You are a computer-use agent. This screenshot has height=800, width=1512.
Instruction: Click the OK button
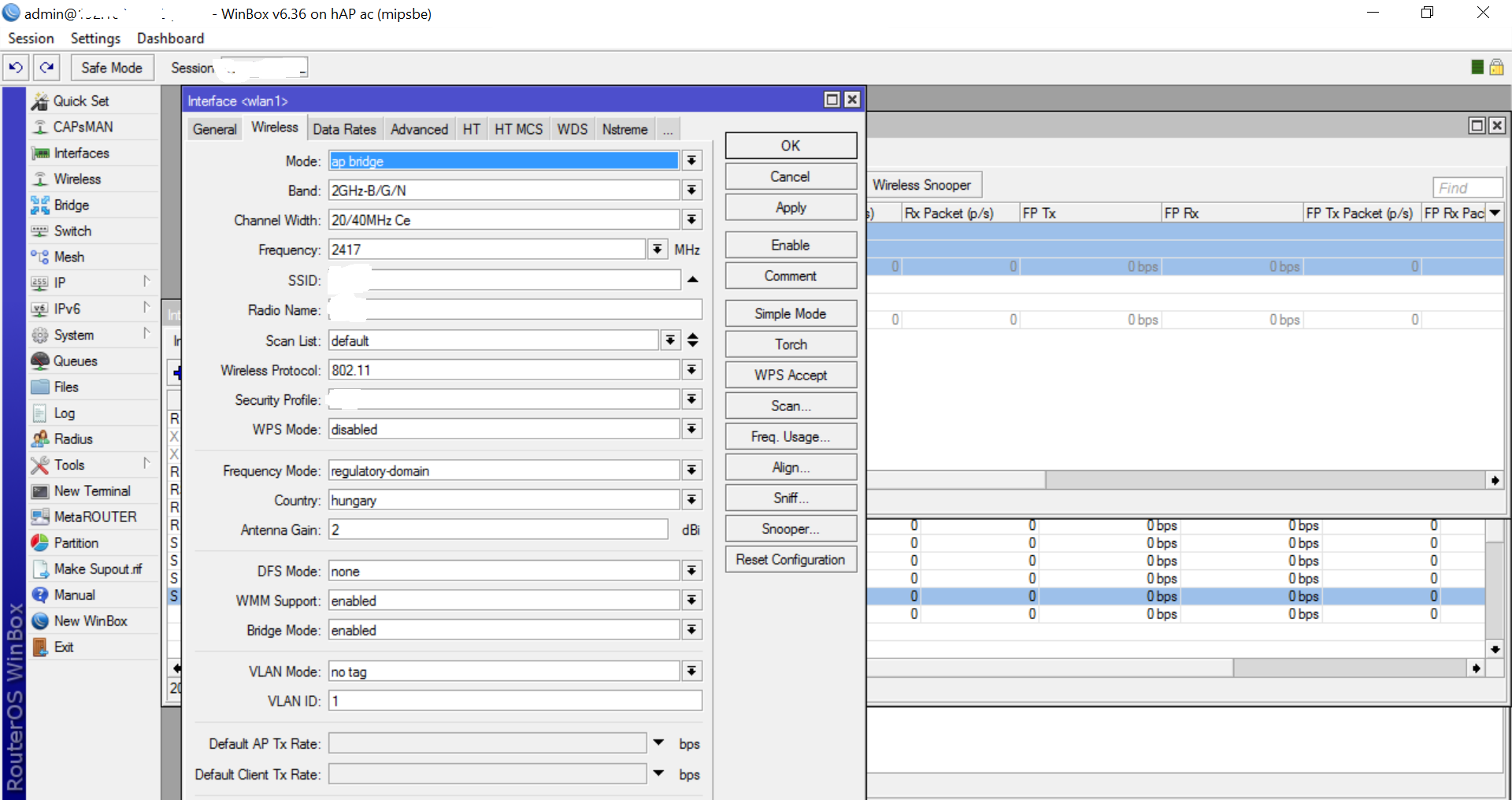(x=791, y=146)
